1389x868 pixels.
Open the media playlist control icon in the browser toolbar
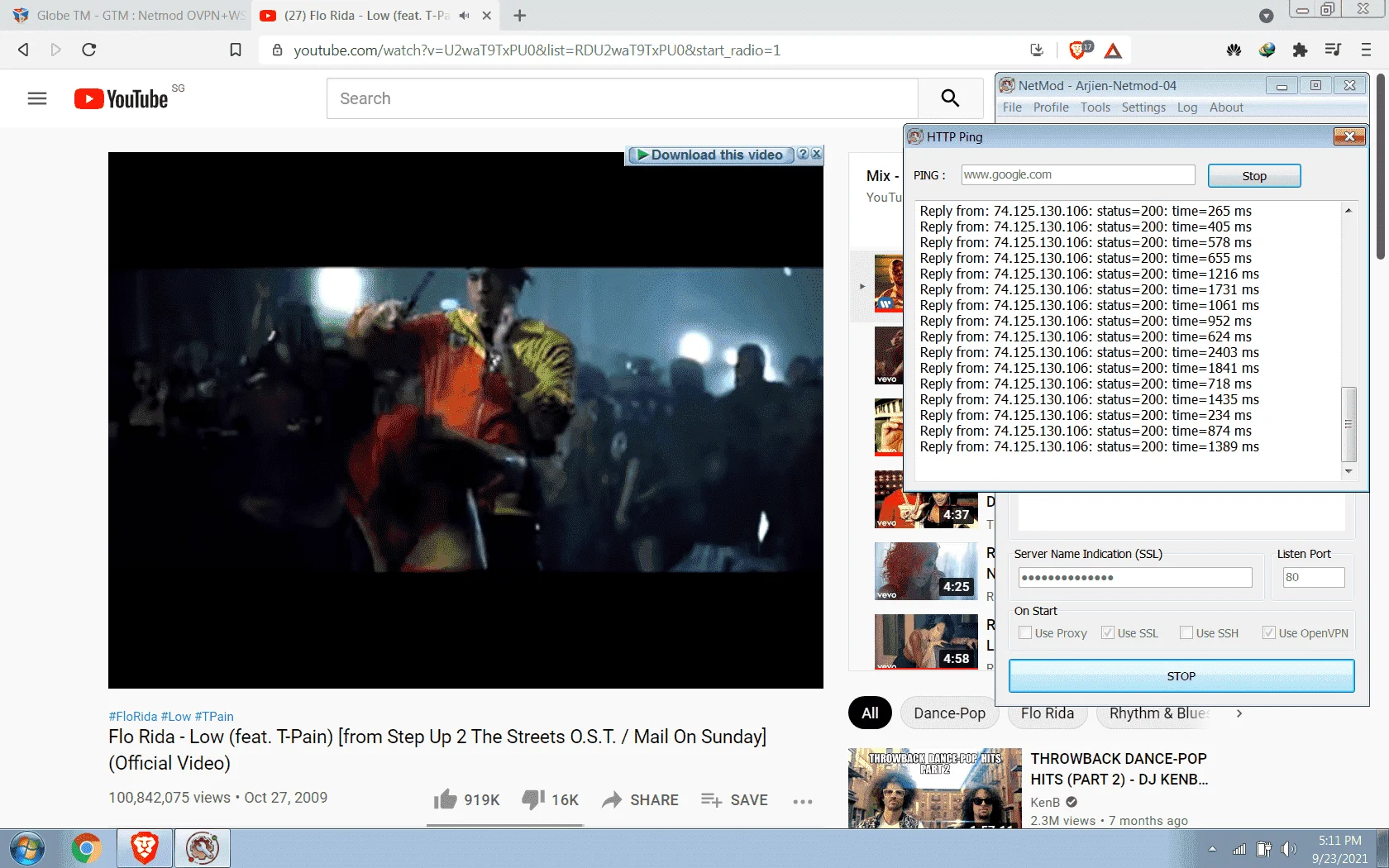click(x=1333, y=50)
